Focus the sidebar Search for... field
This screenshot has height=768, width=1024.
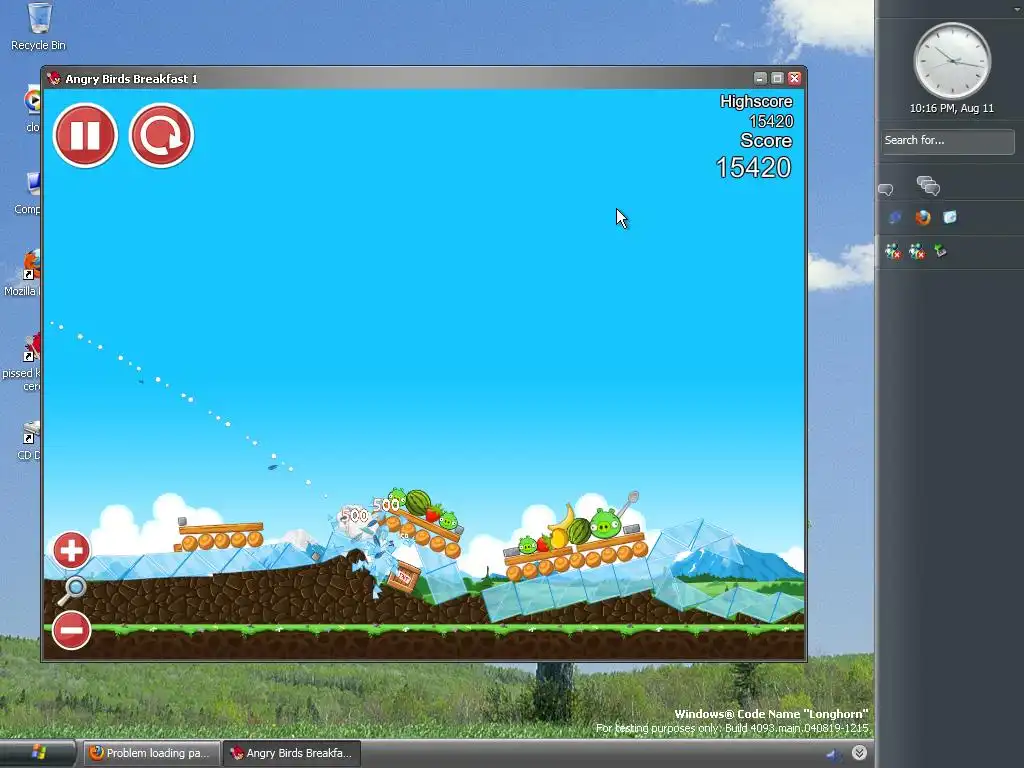948,141
